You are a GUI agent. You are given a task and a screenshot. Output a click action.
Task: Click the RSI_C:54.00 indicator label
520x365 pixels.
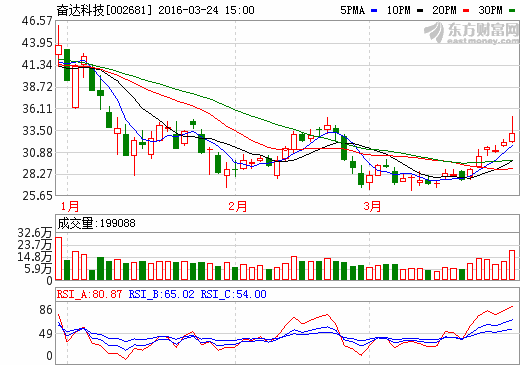pos(233,294)
